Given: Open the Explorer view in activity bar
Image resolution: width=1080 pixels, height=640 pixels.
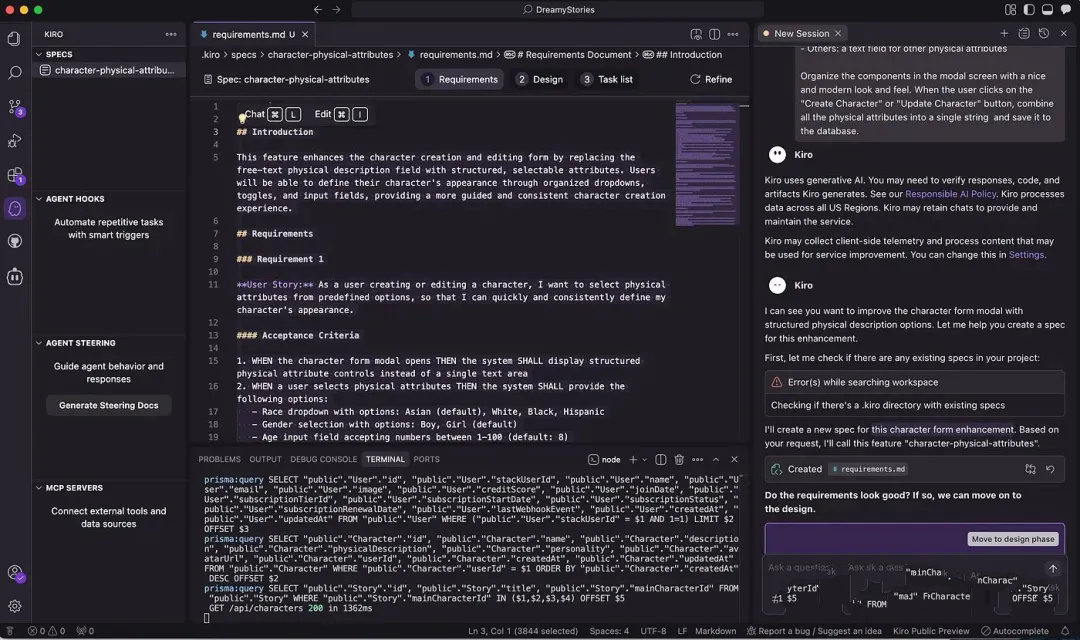Looking at the screenshot, I should 14,39.
